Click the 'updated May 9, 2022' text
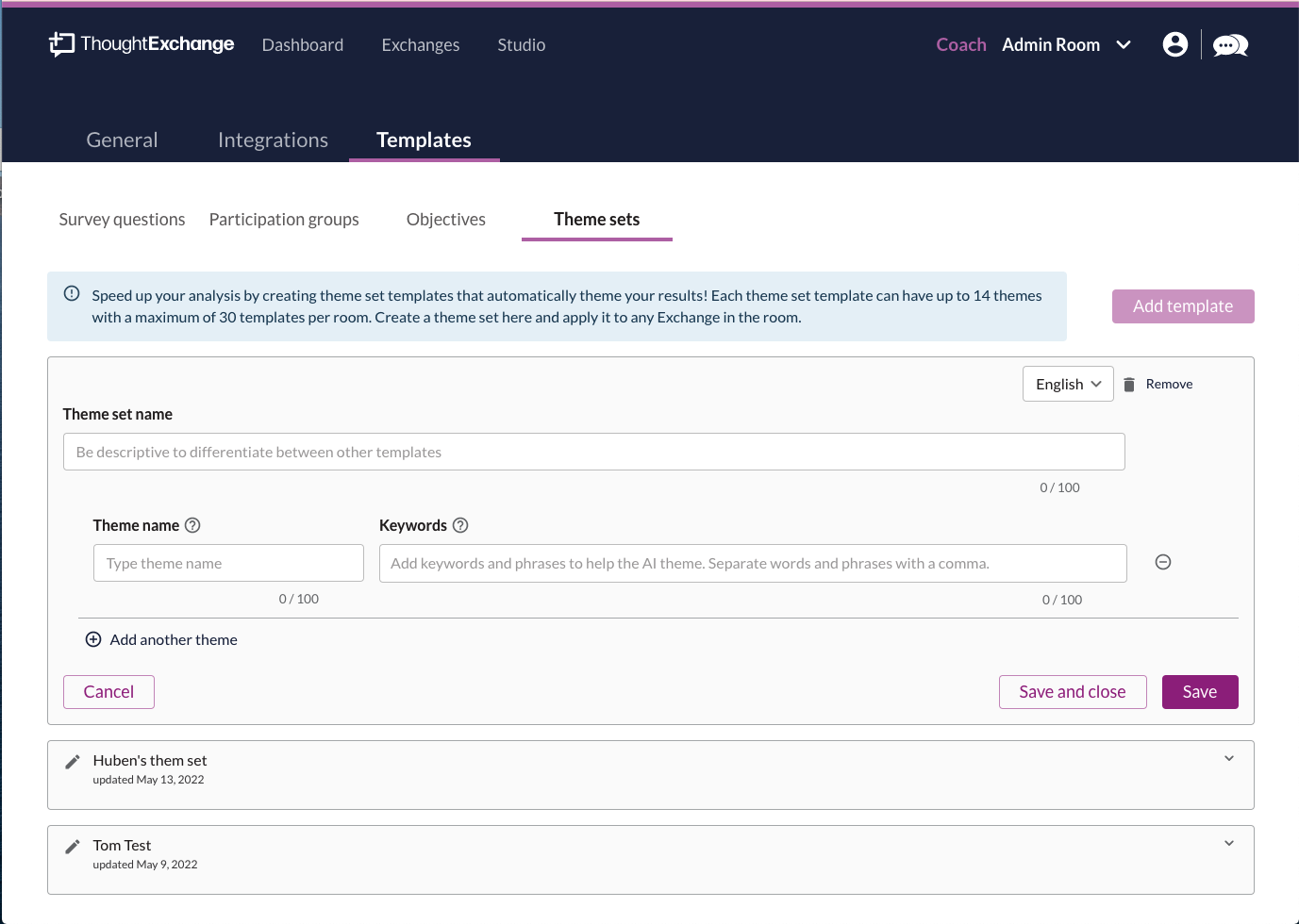Viewport: 1299px width, 924px height. pos(145,865)
